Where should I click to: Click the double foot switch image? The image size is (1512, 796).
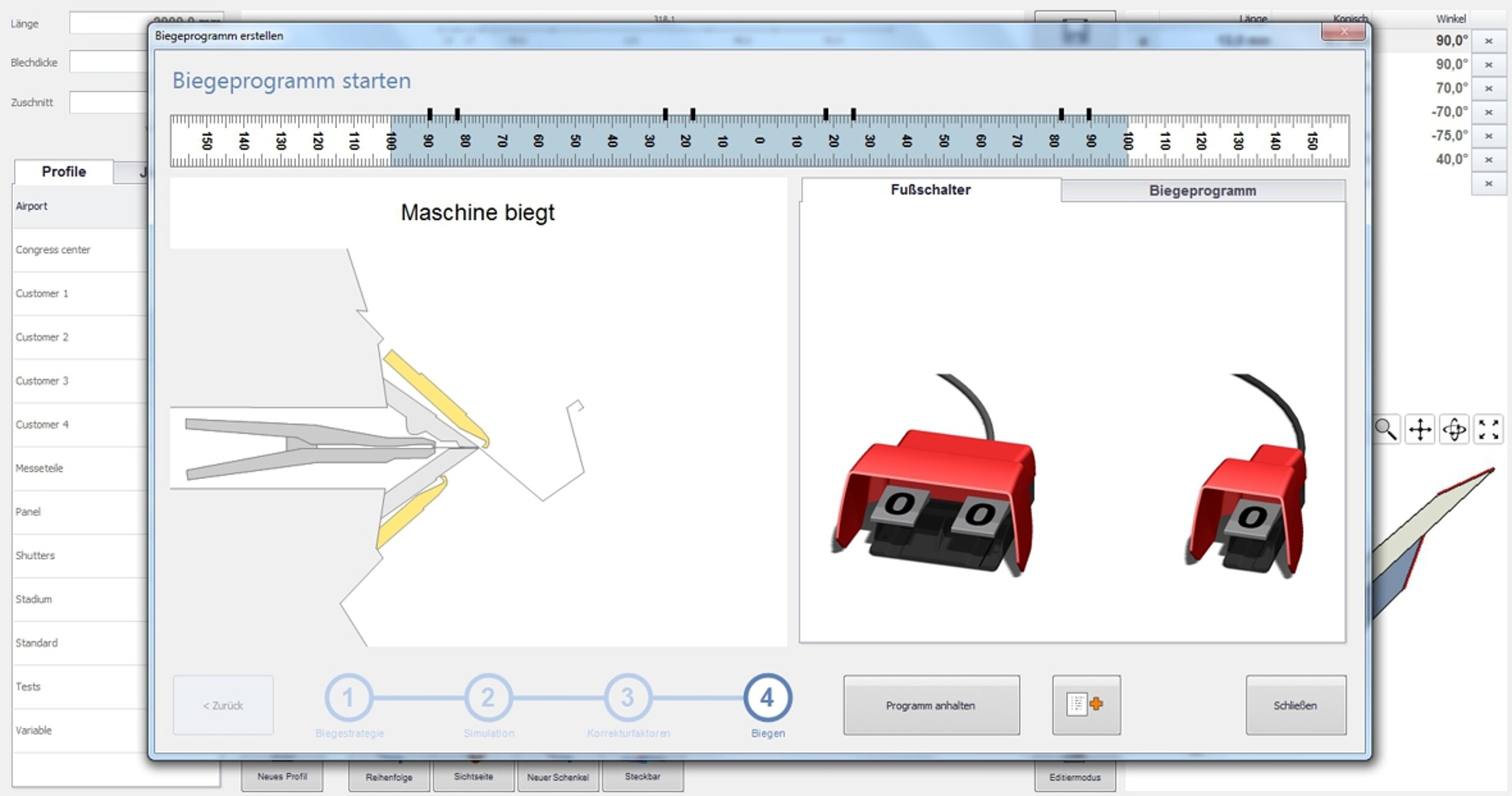[x=935, y=489]
